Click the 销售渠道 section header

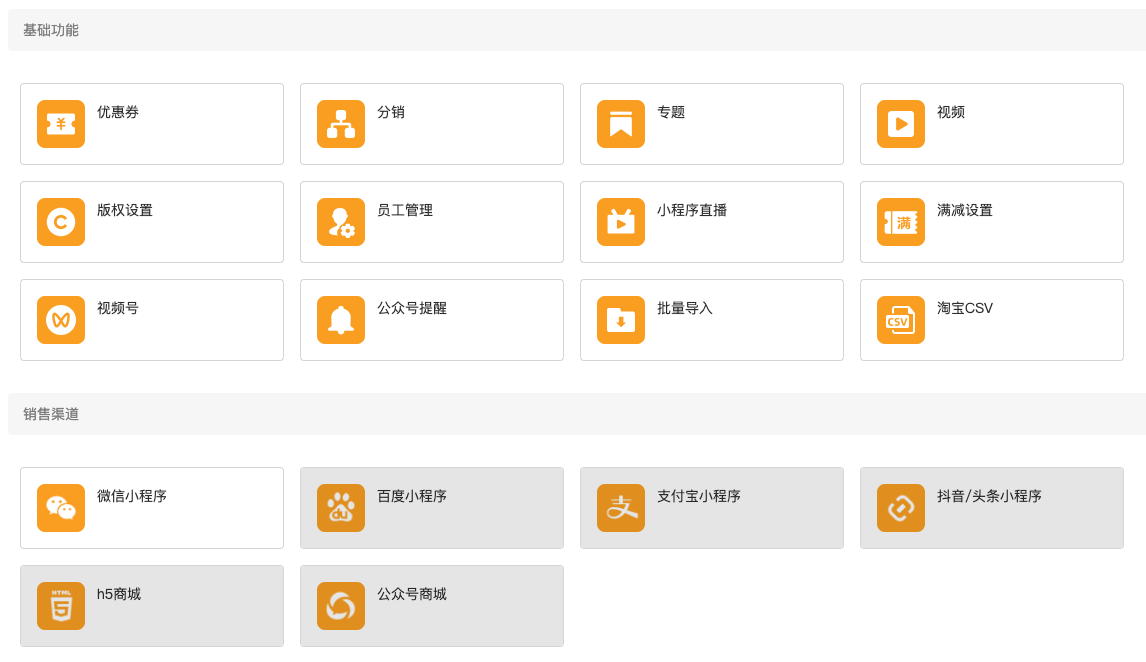51,414
